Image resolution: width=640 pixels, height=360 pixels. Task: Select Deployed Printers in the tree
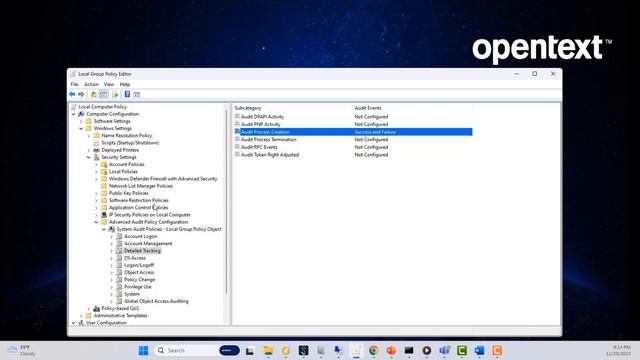120,150
